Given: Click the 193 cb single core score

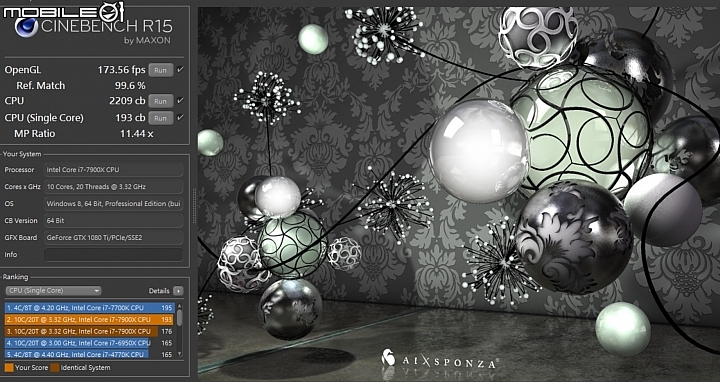Looking at the screenshot, I should pos(130,118).
